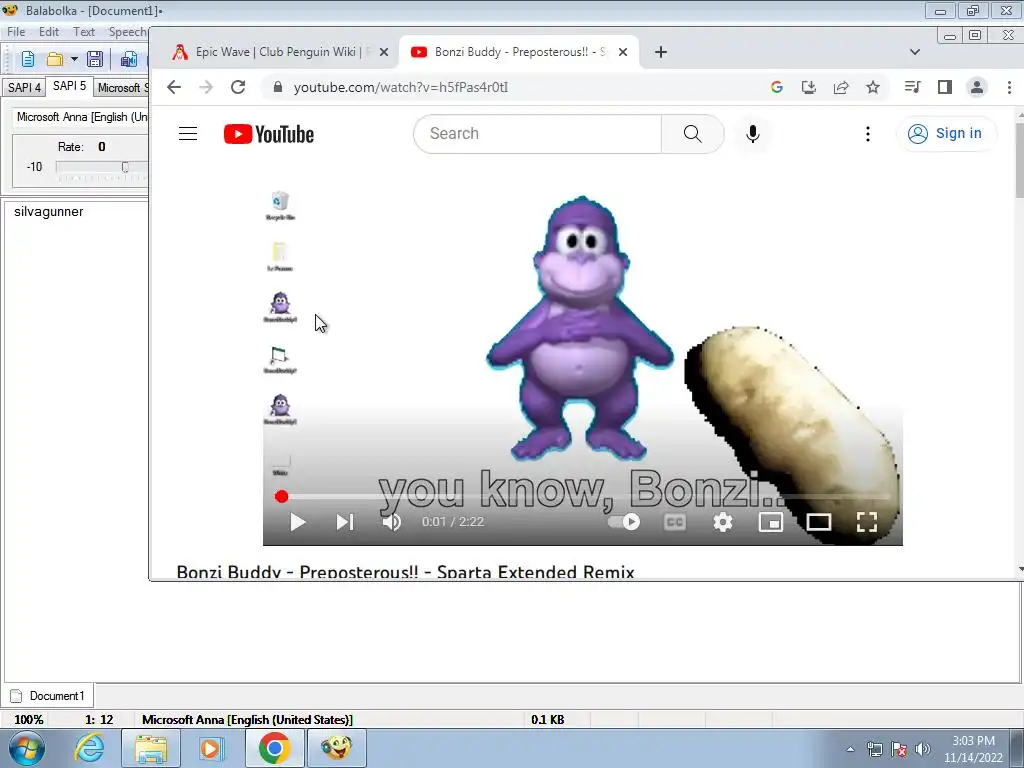Click the YouTube Search field
The image size is (1024, 768).
coord(538,134)
